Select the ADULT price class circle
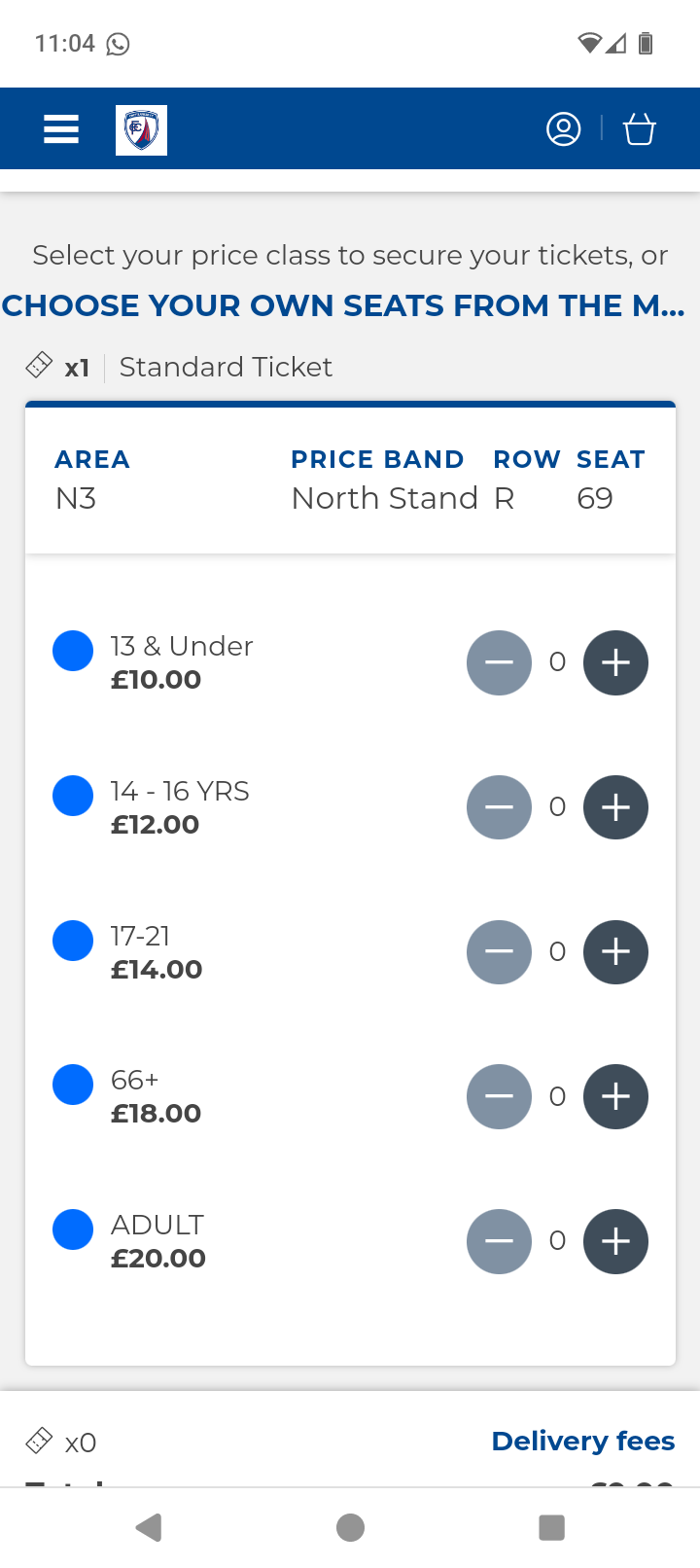The image size is (700, 1568). click(73, 1229)
